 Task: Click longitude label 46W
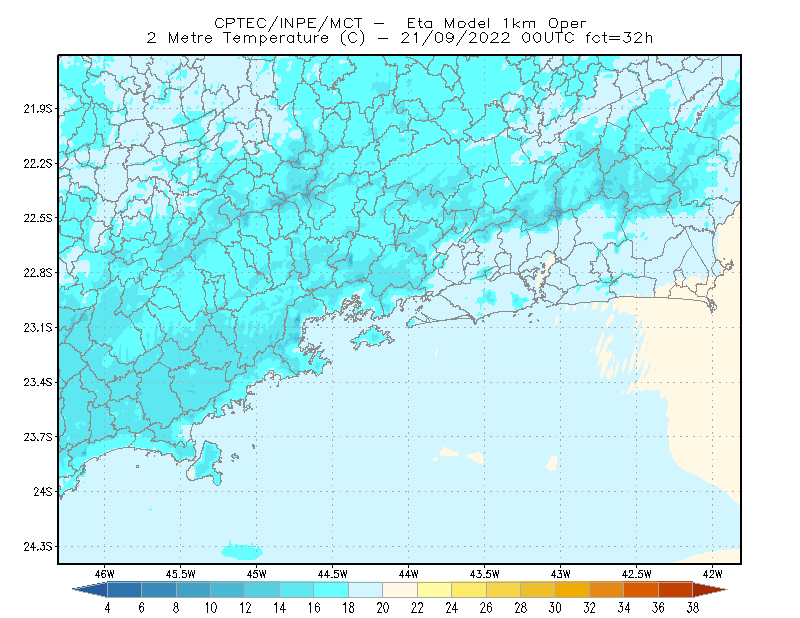coord(105,574)
